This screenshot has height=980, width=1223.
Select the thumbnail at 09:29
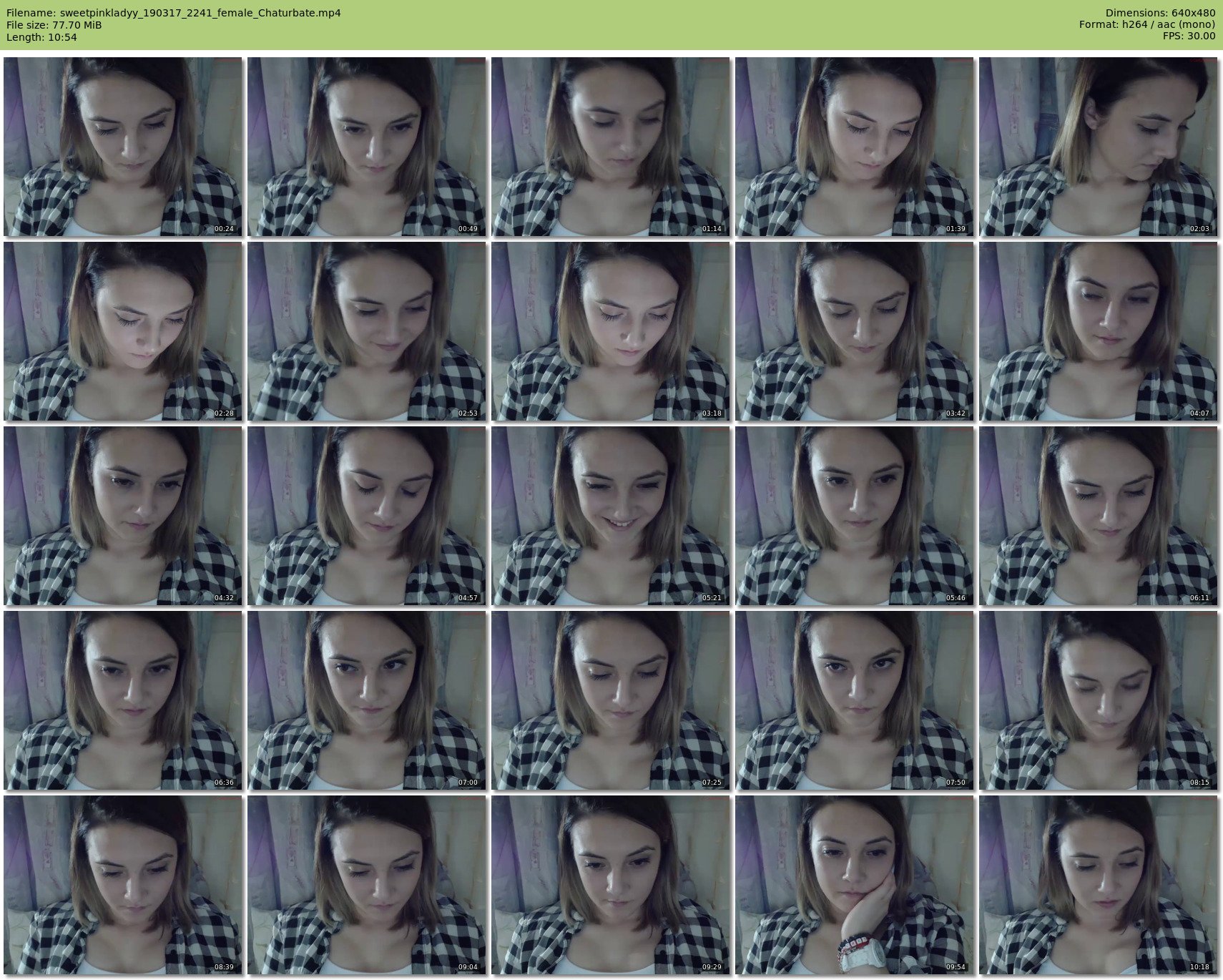coord(610,885)
